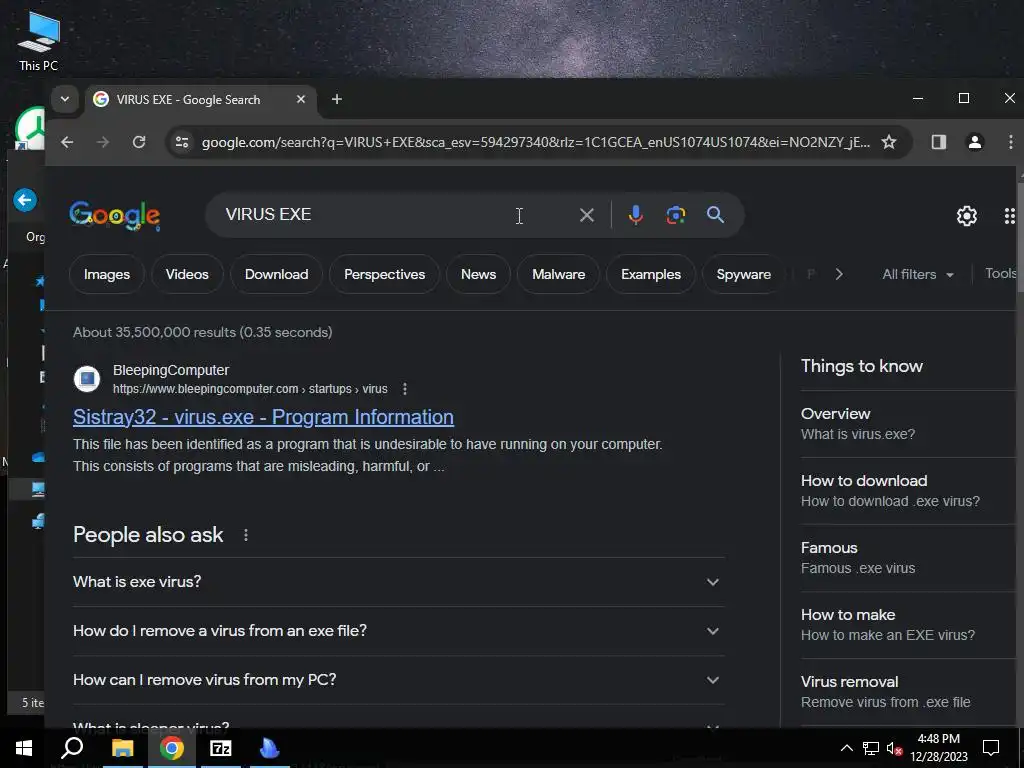
Task: Open Google quick settings gear
Action: pyautogui.click(x=967, y=216)
